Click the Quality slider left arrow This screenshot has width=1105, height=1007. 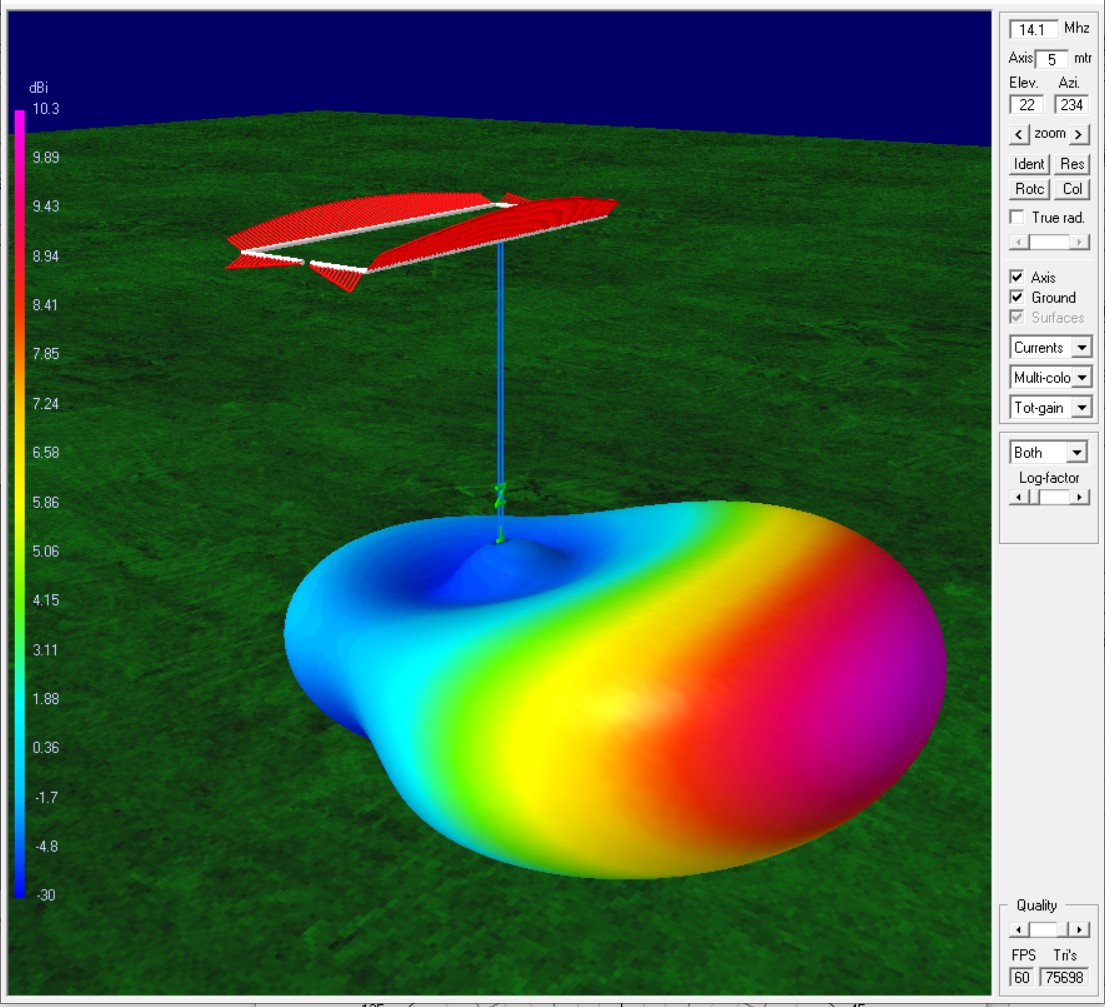point(1017,930)
